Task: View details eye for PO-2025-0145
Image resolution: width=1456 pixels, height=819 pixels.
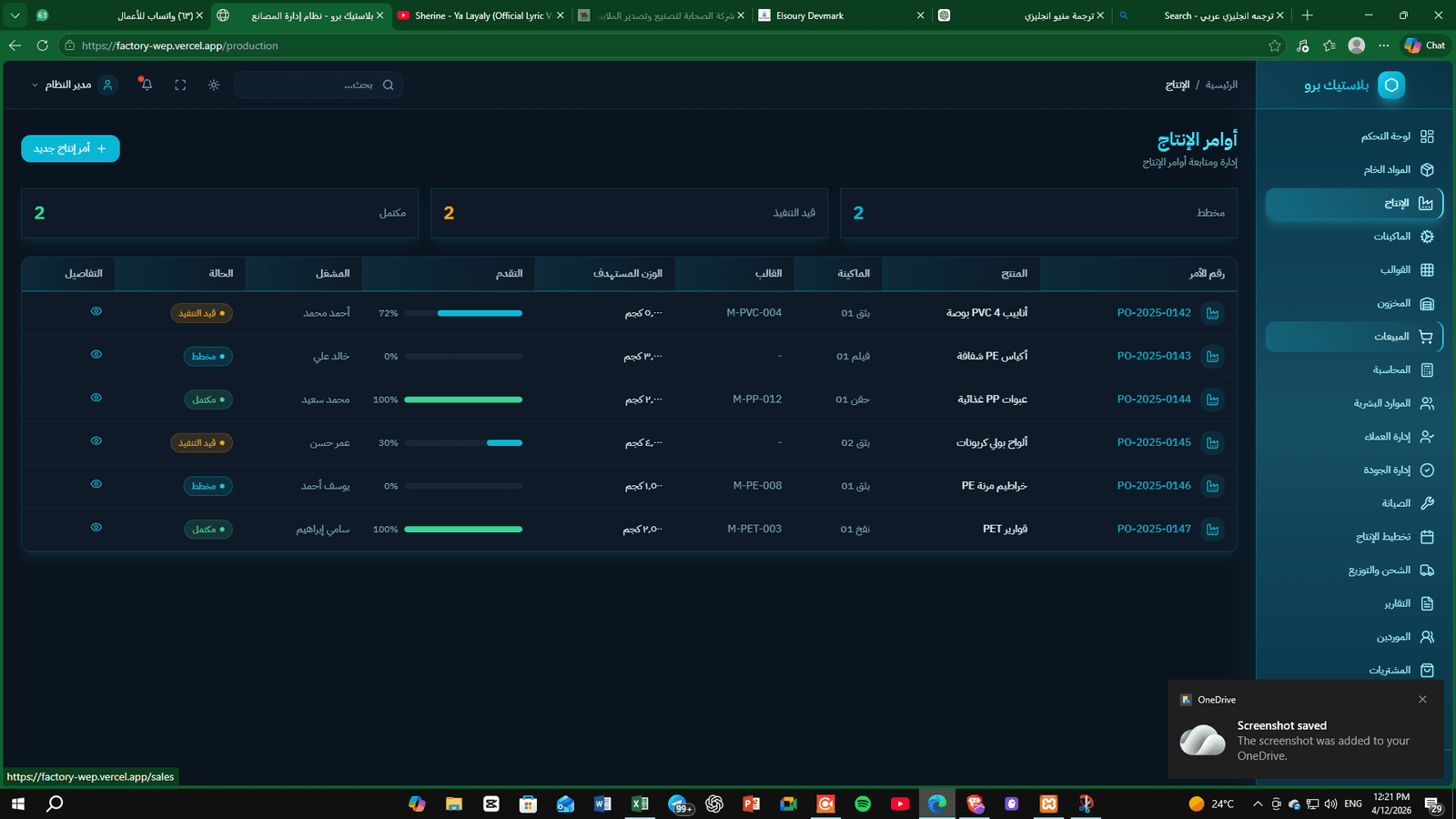Action: pyautogui.click(x=96, y=441)
